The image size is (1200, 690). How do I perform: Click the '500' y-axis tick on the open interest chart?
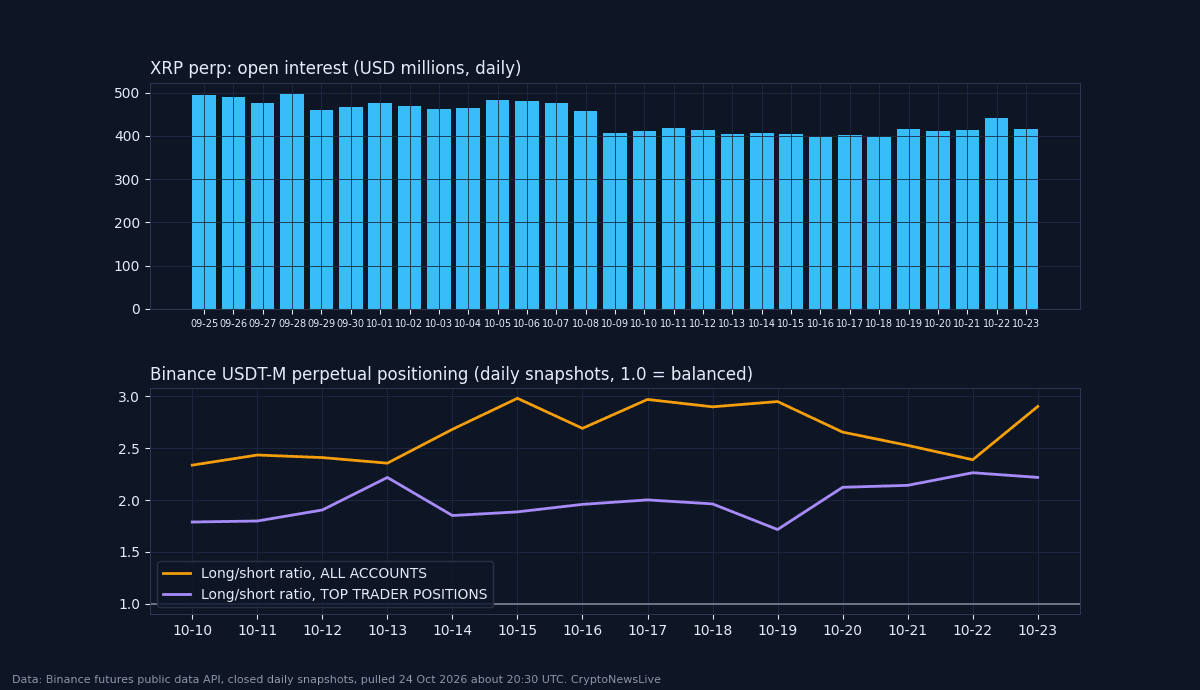point(127,93)
